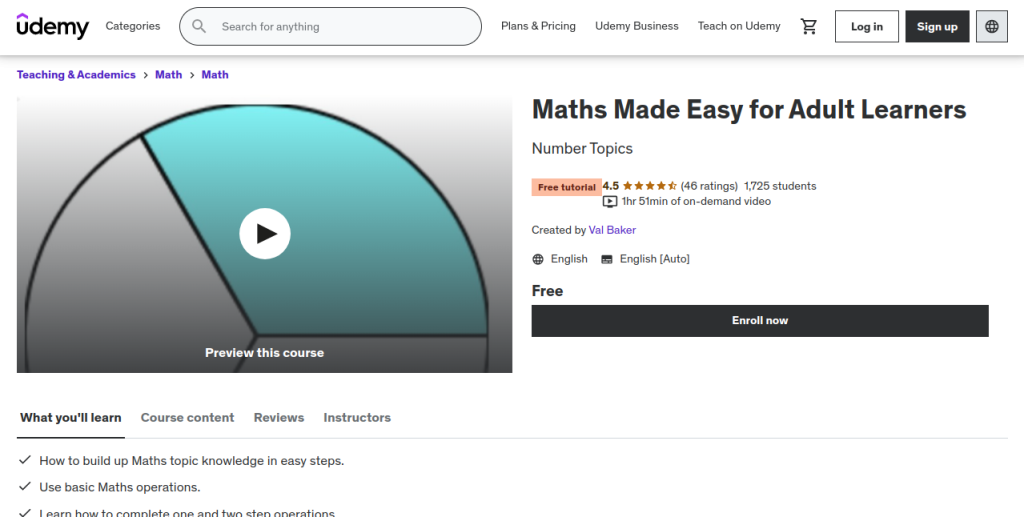Click the 1,725 students text

tap(780, 186)
